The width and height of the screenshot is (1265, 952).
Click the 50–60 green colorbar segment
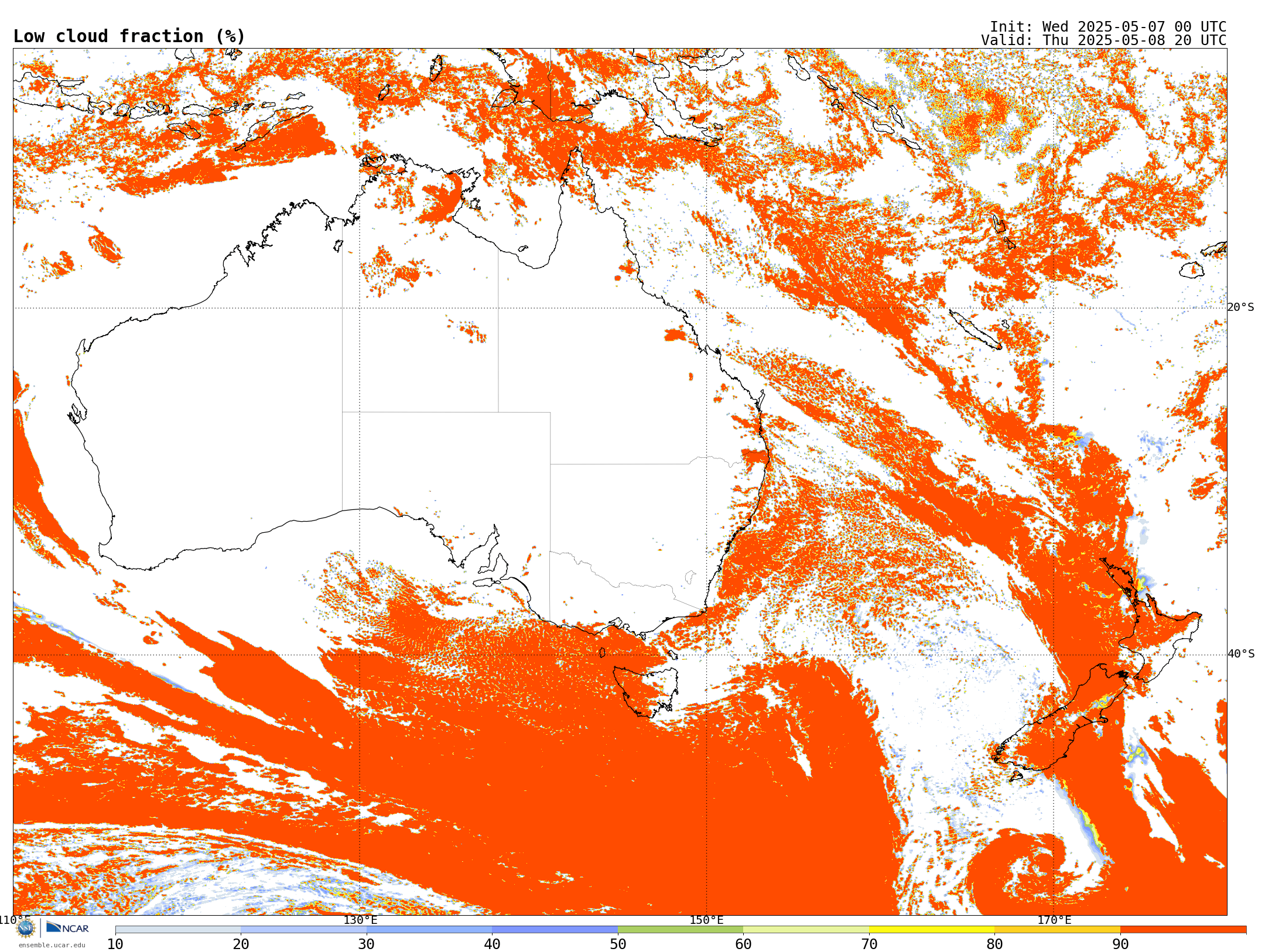[x=681, y=930]
